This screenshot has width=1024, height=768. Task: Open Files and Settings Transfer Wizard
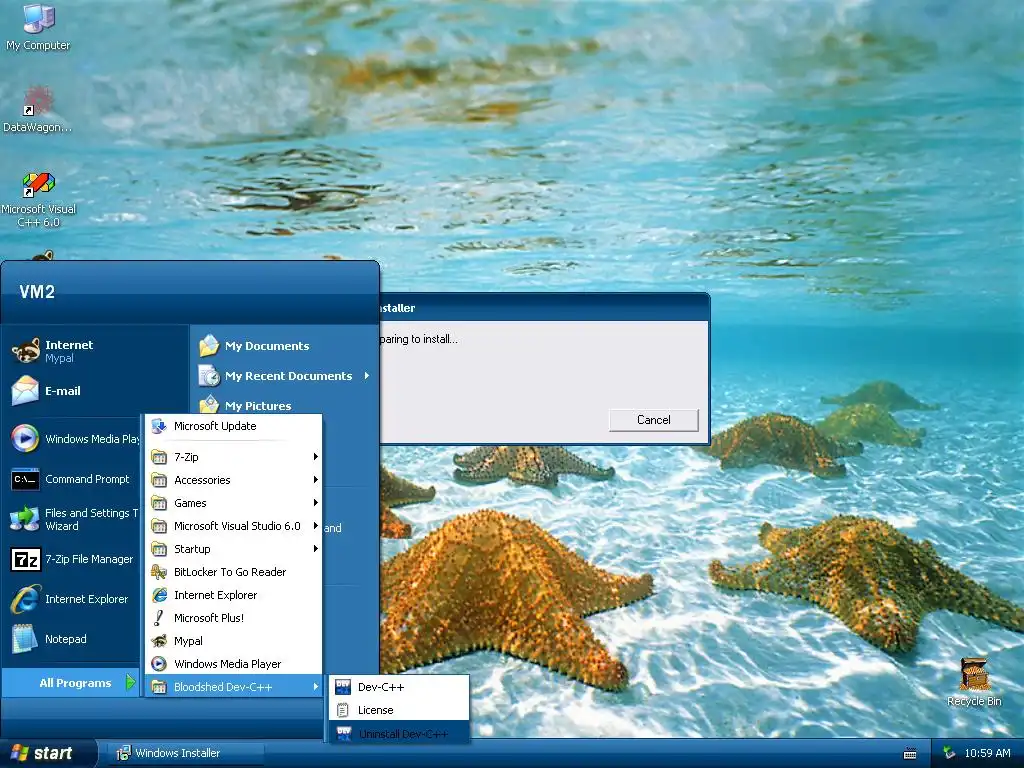(x=74, y=519)
